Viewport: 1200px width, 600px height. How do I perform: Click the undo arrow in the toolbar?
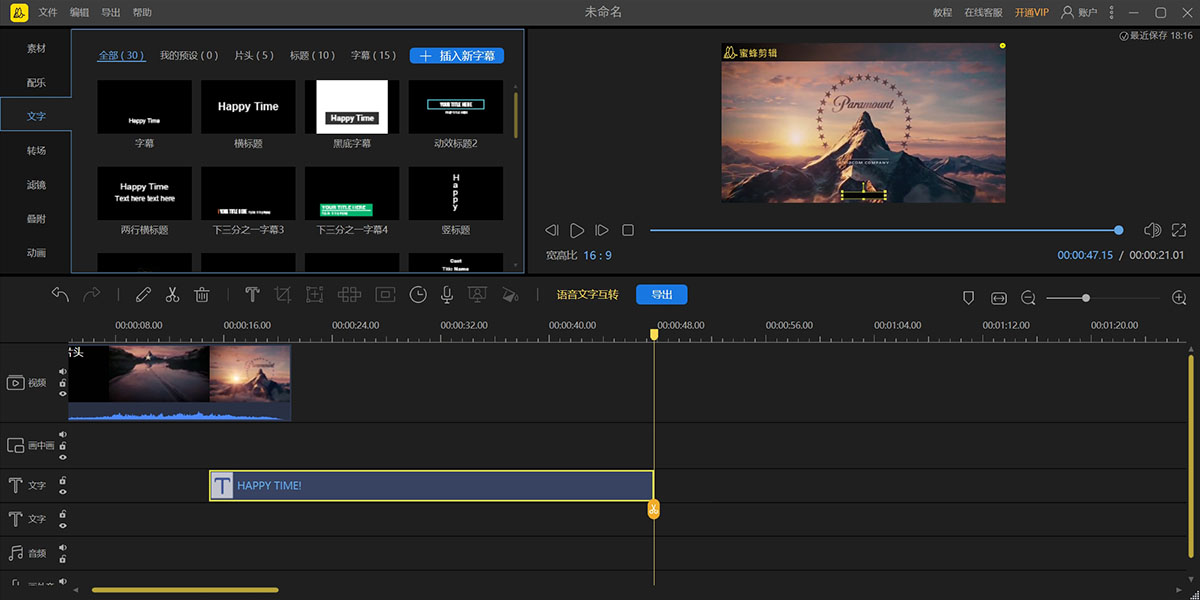tap(60, 295)
